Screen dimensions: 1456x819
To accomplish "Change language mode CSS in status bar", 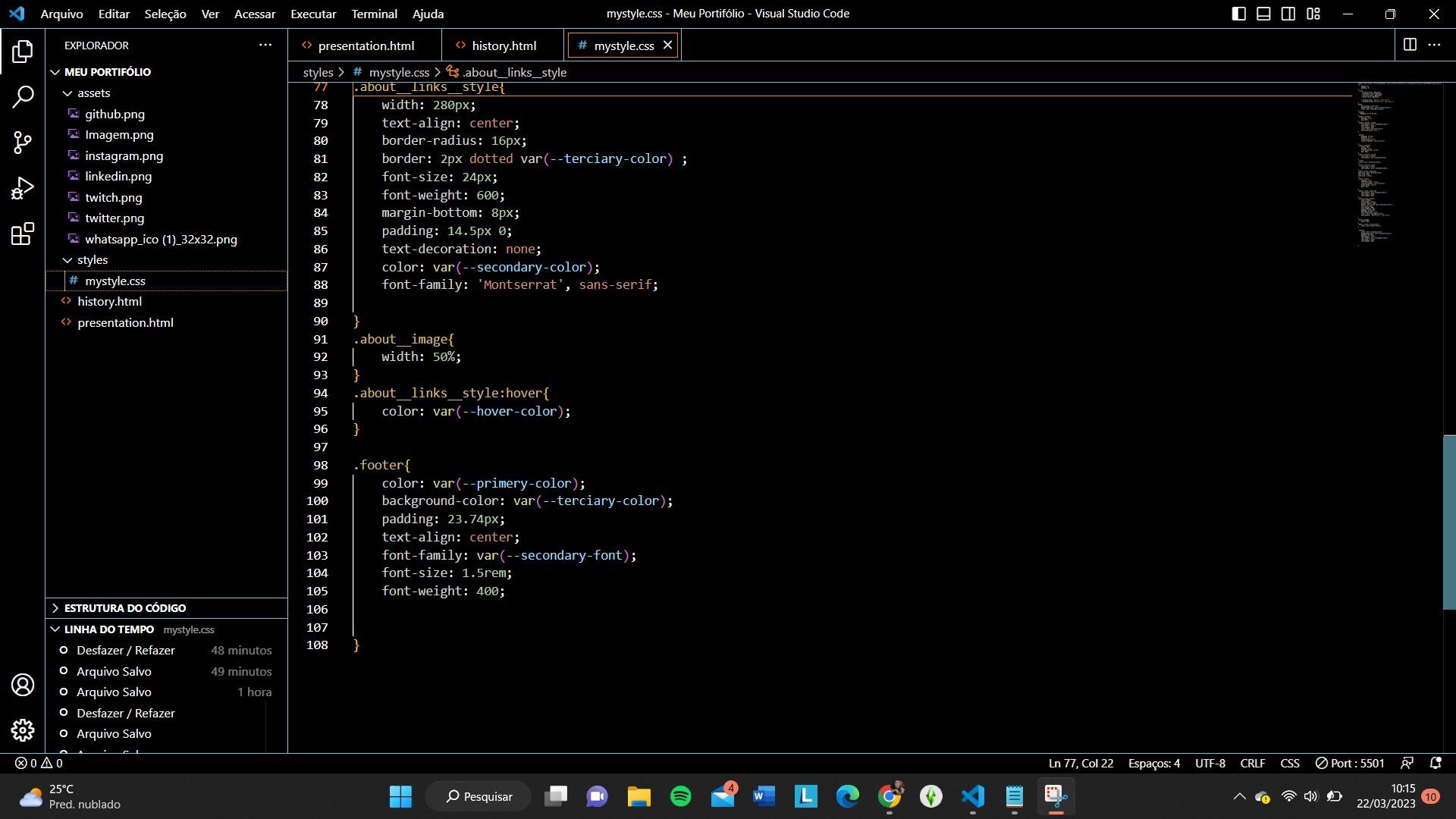I will click(1289, 763).
